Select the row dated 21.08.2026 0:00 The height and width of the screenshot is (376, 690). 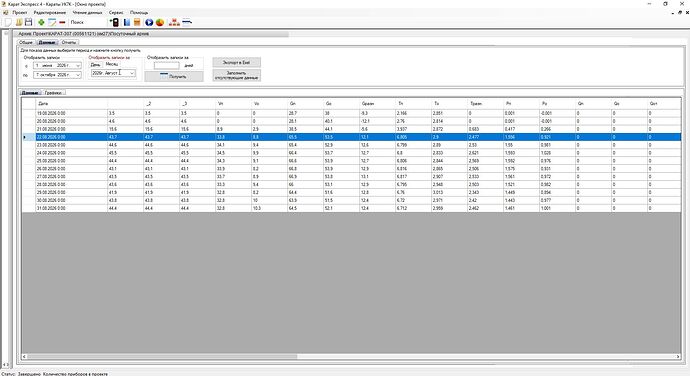[x=351, y=129]
